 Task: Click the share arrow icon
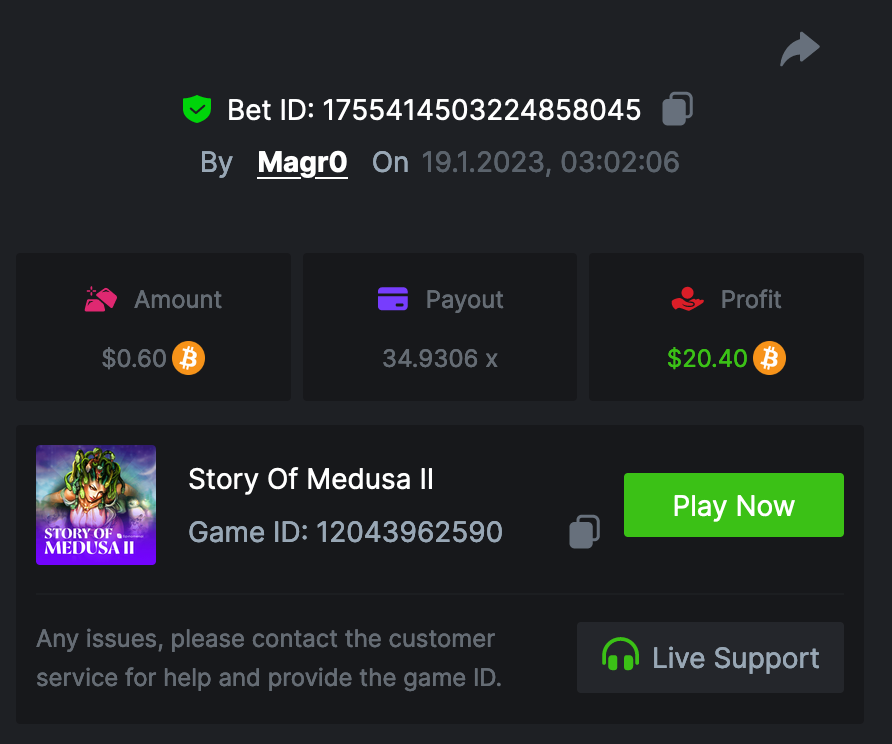(x=800, y=49)
